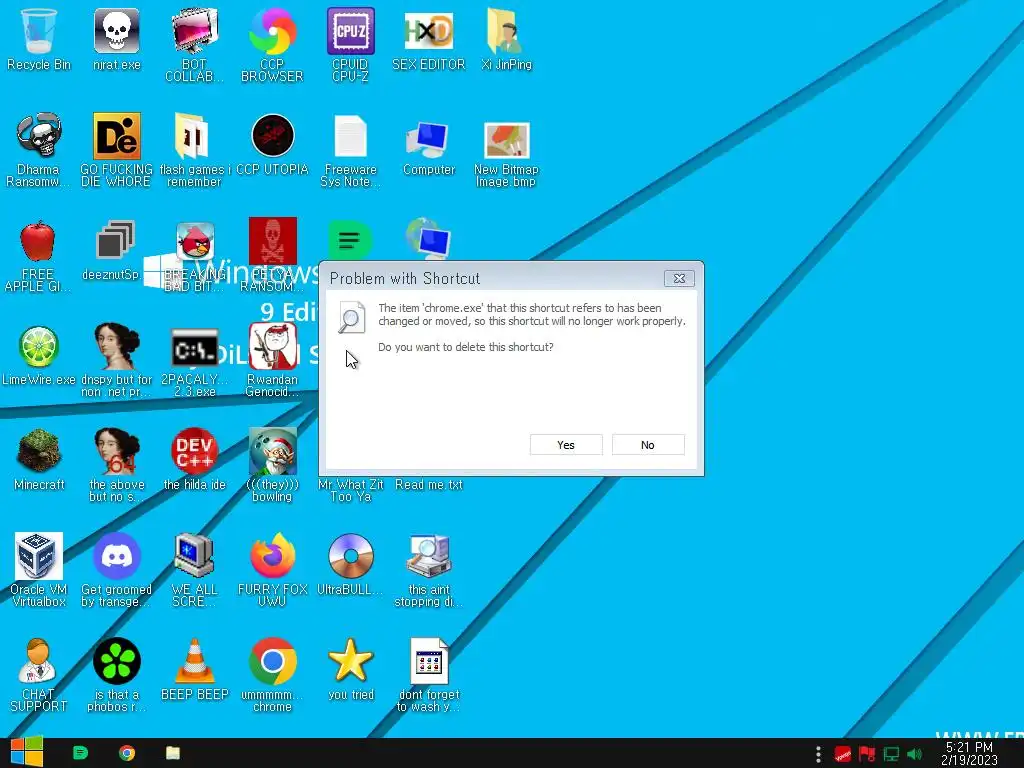Select the dont forget to wash icon
This screenshot has height=768, width=1024.
click(x=429, y=661)
